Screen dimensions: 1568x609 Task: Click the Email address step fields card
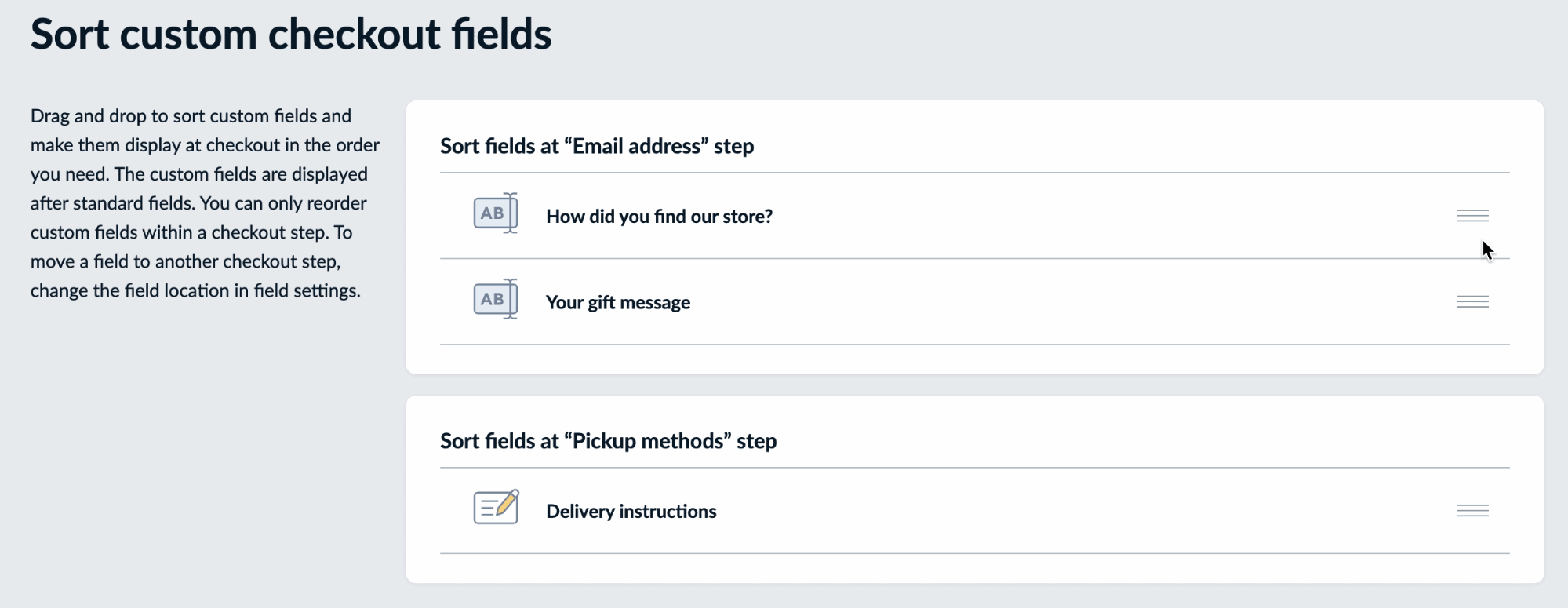973,235
